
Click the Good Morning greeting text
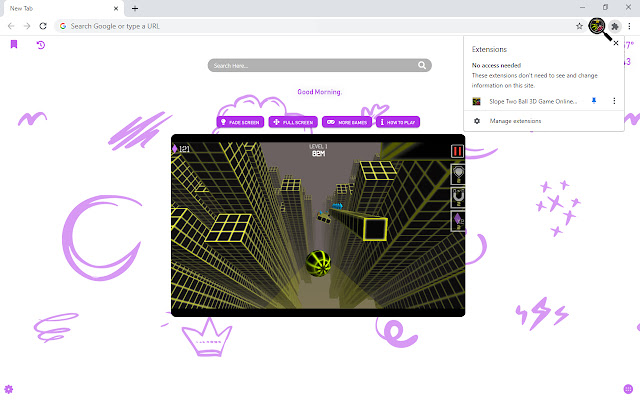(x=319, y=92)
